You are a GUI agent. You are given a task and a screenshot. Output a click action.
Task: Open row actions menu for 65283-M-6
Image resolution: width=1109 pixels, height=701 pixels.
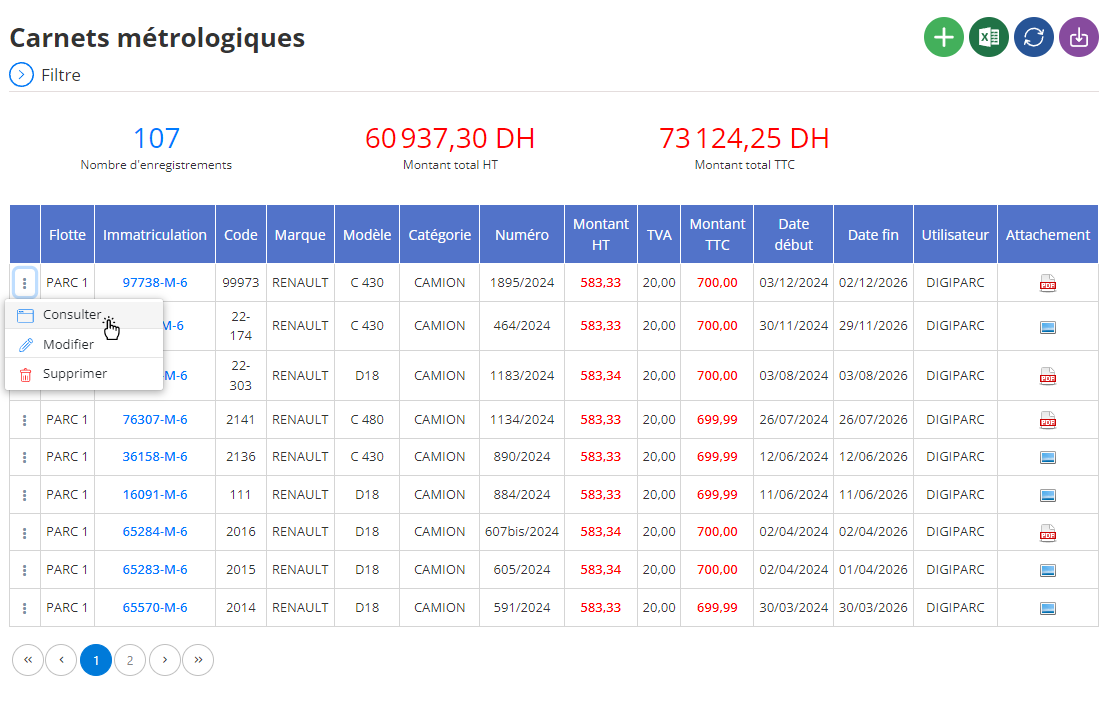click(25, 570)
